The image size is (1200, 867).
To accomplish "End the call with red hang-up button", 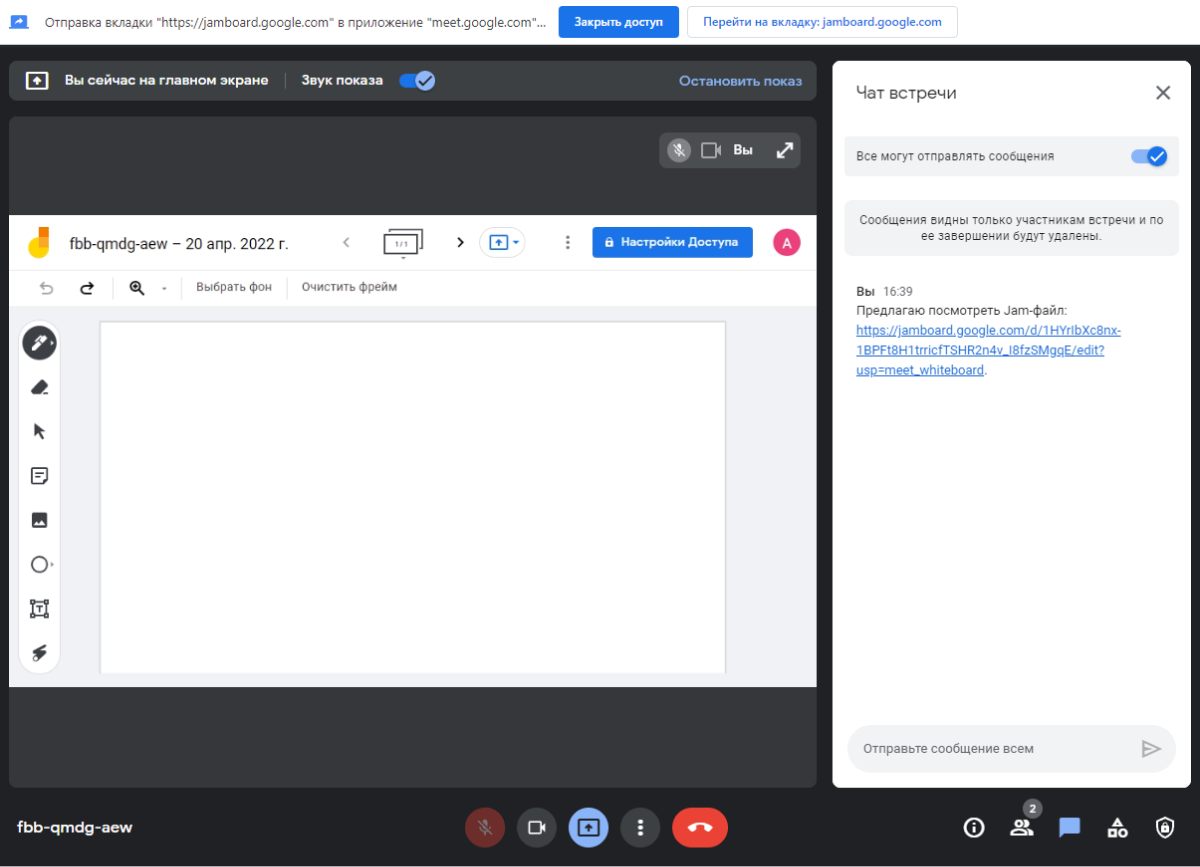I will point(700,827).
